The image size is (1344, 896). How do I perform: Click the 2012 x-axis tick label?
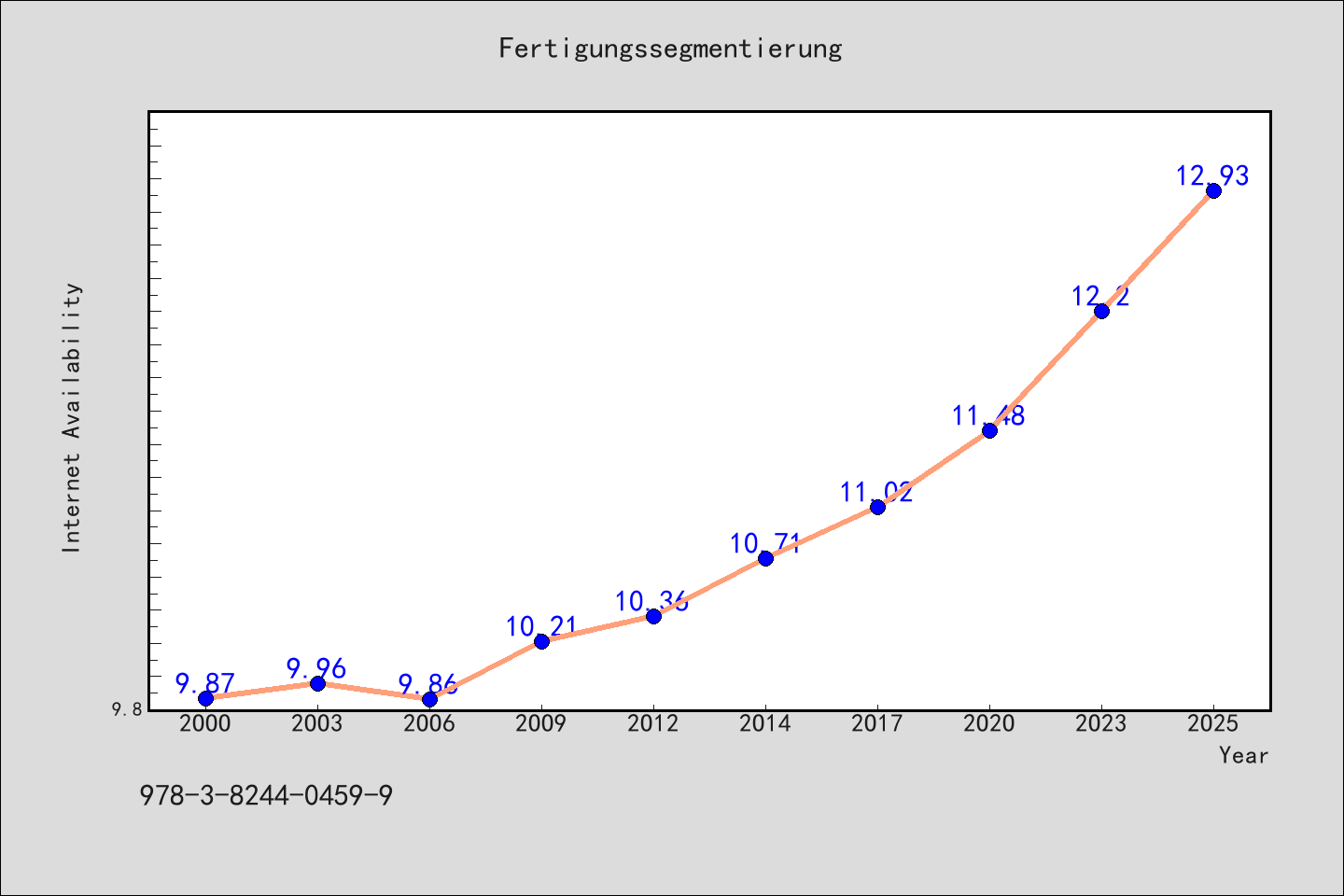click(x=653, y=723)
